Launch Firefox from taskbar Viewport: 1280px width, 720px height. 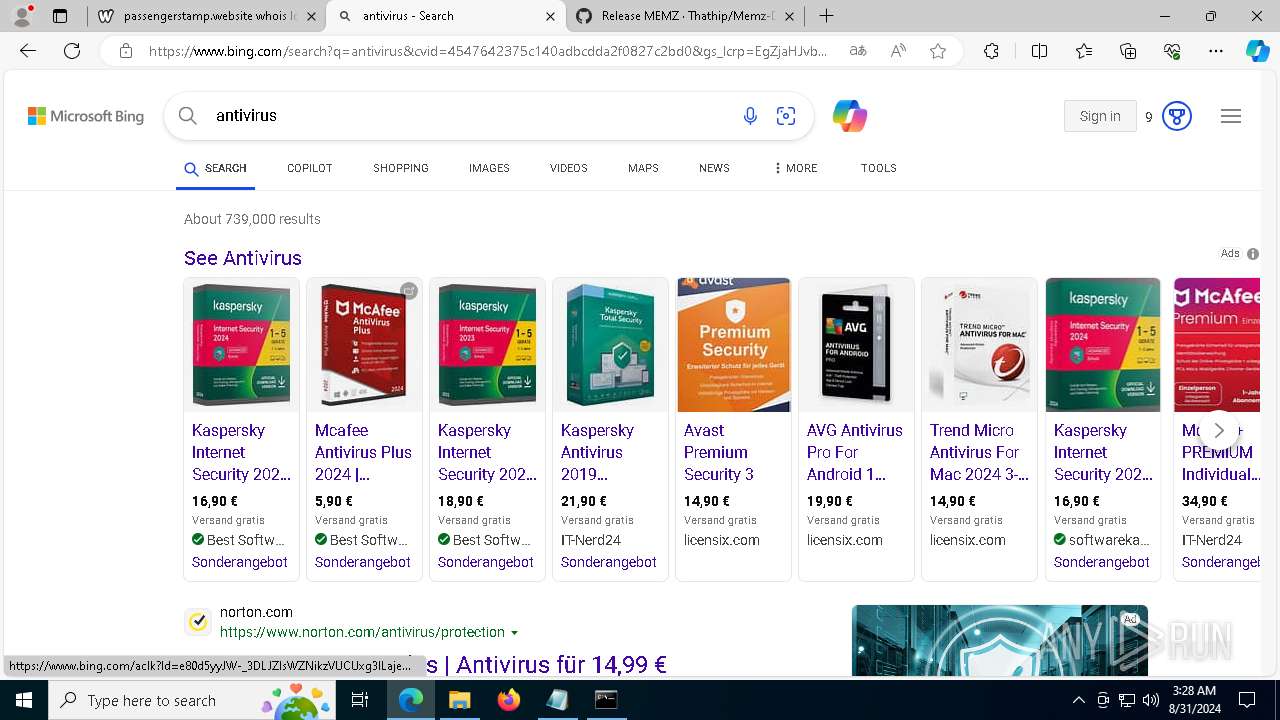pyautogui.click(x=508, y=700)
